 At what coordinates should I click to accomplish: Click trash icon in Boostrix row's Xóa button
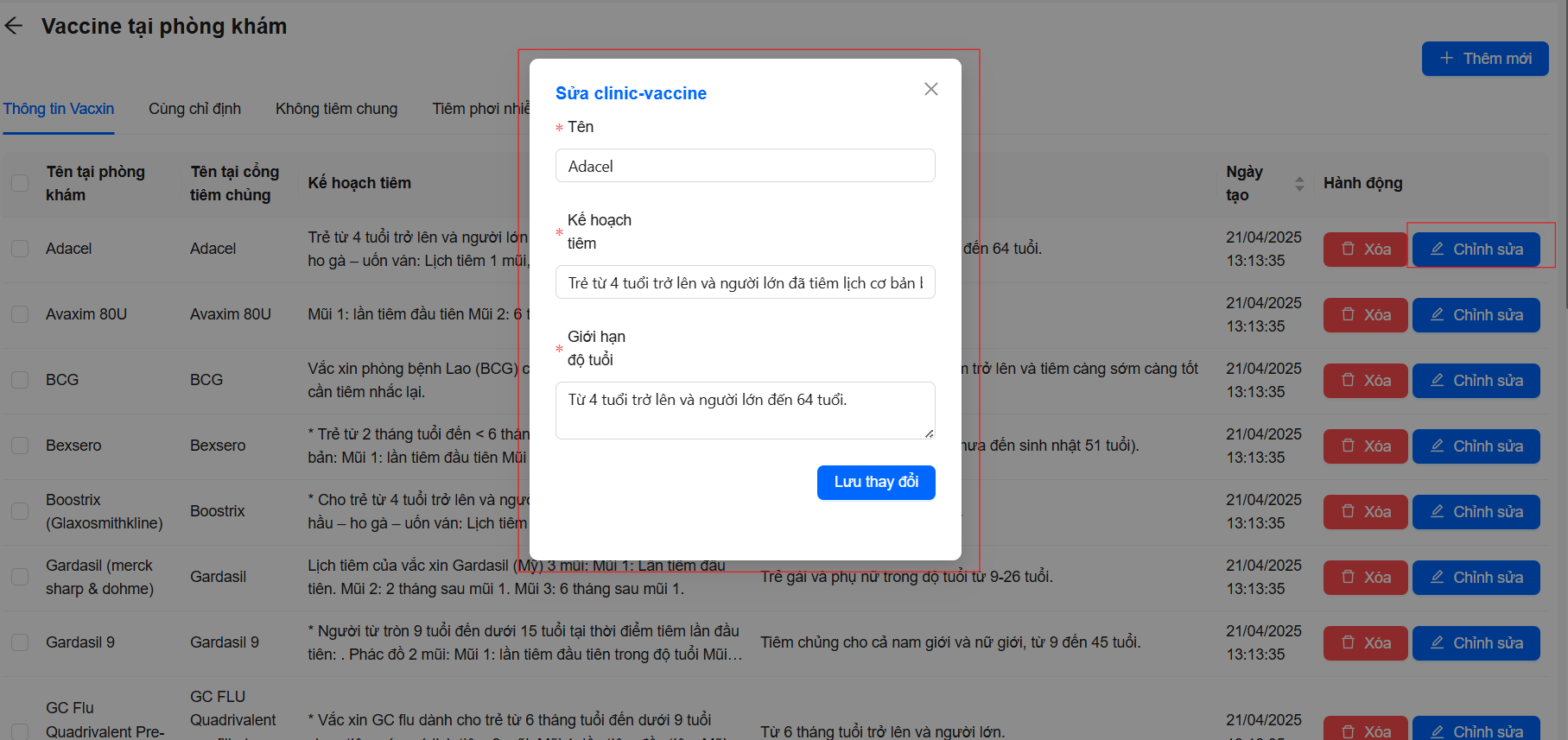coord(1348,511)
